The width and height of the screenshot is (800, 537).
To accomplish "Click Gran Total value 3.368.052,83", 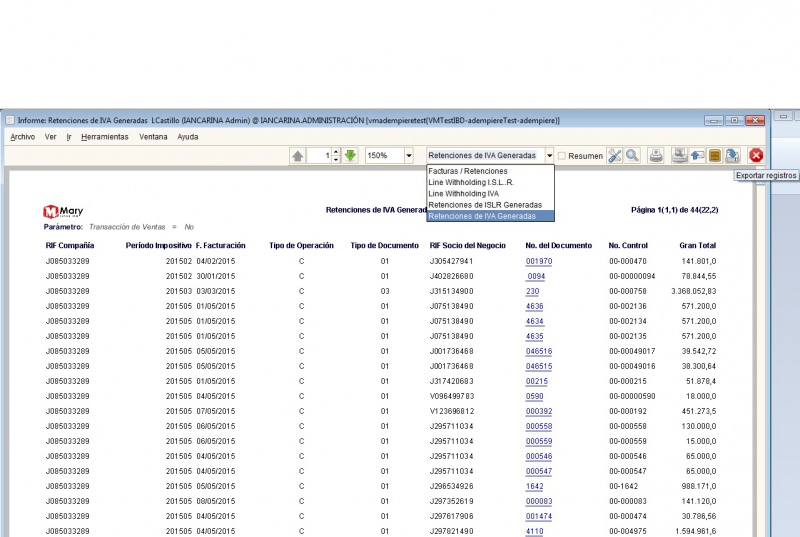I will tap(693, 291).
